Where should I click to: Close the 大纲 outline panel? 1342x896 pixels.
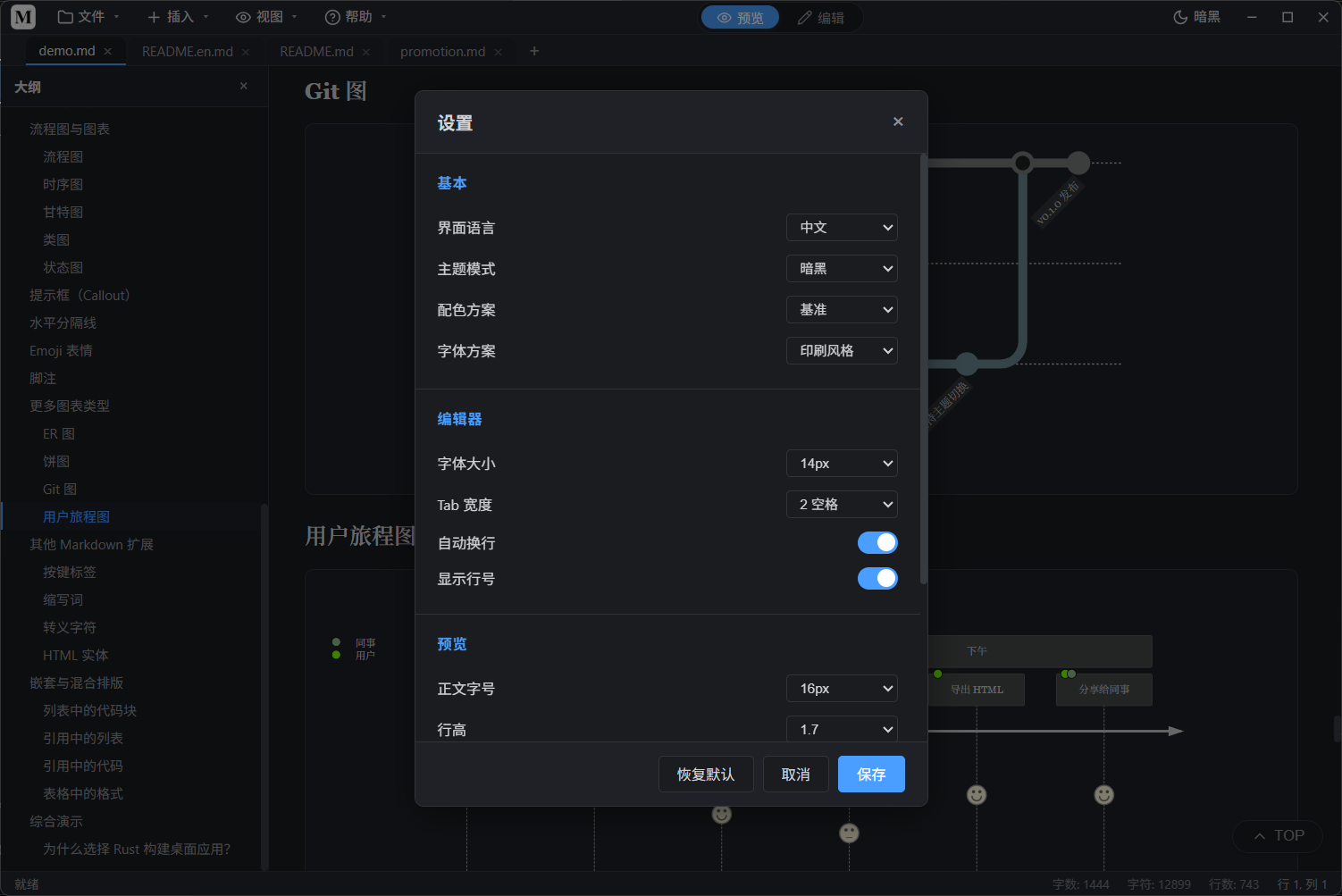(244, 86)
